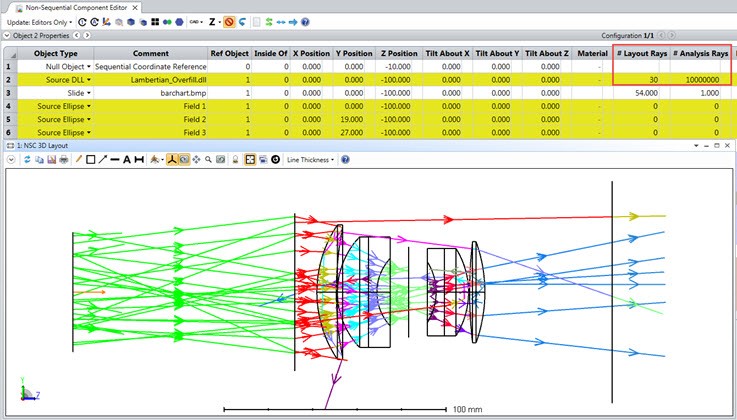Select the pencil annotation tool
This screenshot has height=420, width=737.
78,160
